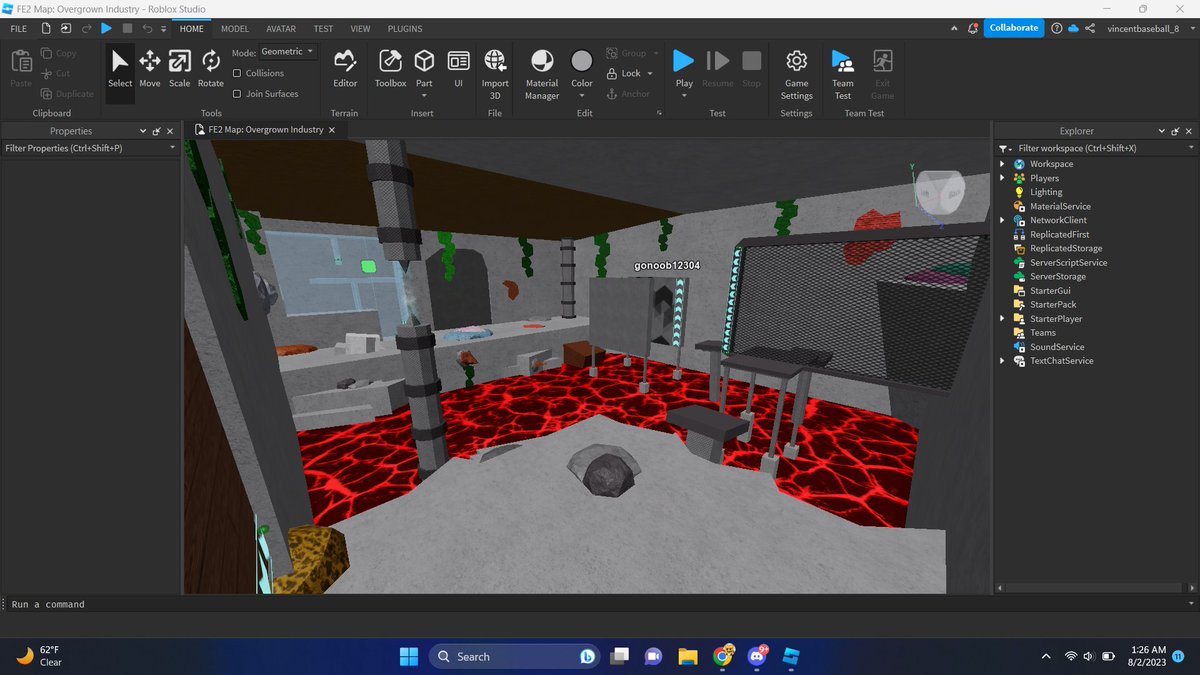
Task: Open the Toolbox panel
Action: pos(390,70)
